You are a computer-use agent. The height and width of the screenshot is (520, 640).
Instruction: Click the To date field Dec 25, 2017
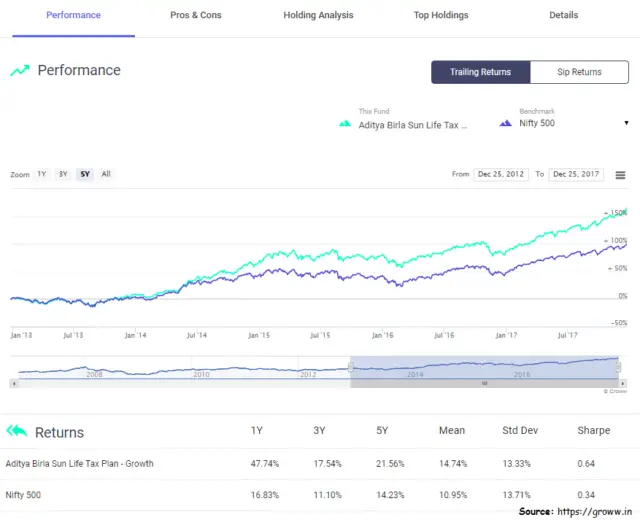pyautogui.click(x=576, y=174)
